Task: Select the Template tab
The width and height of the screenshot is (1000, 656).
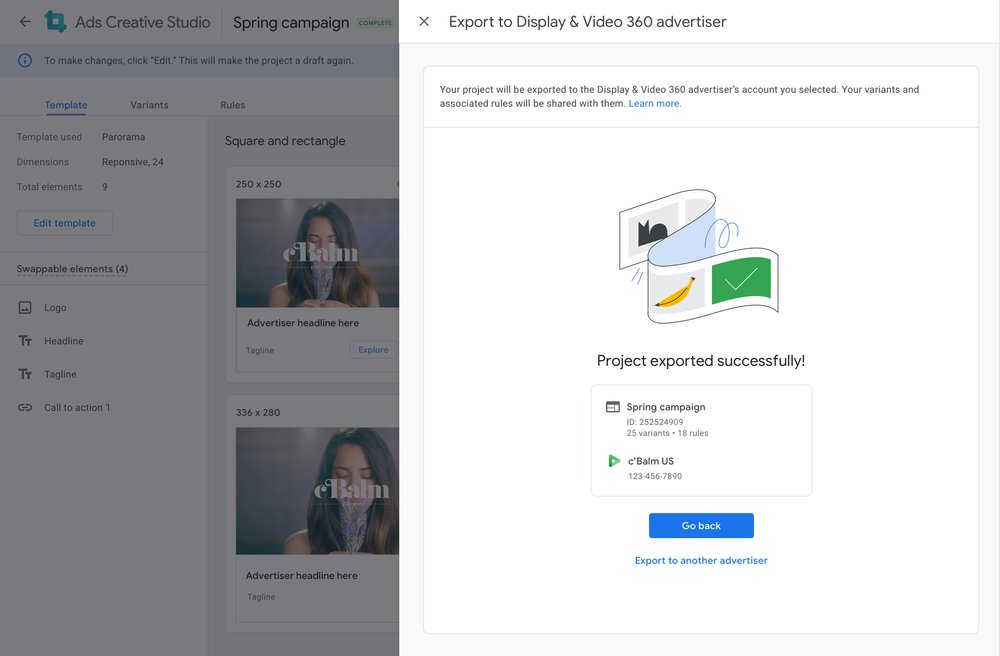Action: click(x=66, y=104)
